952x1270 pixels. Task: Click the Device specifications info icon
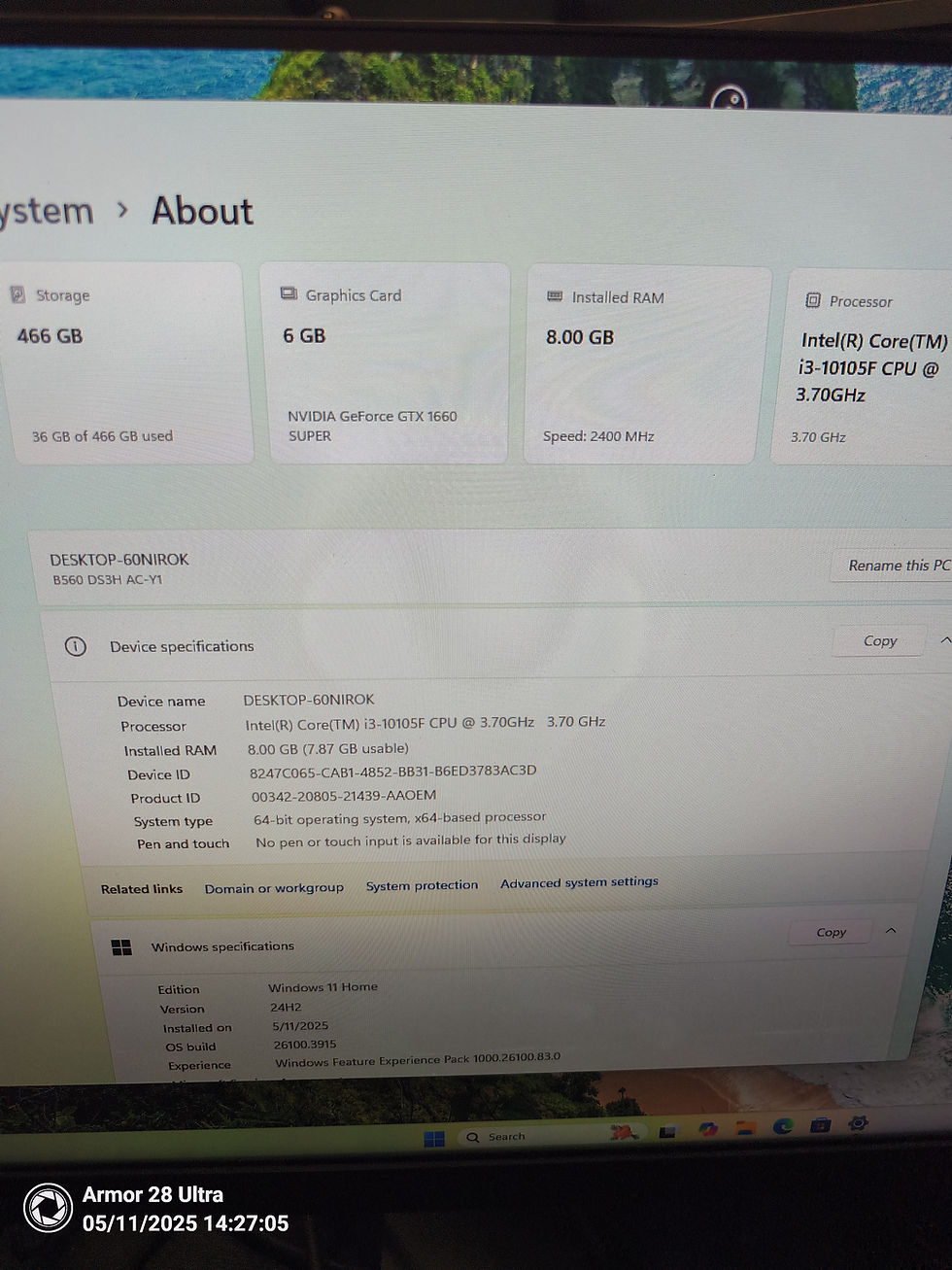point(75,646)
